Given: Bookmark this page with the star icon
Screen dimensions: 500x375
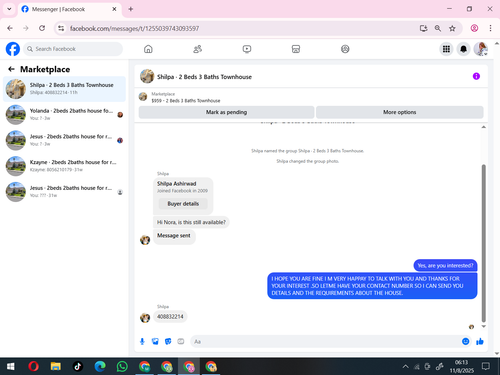Looking at the screenshot, I should click(452, 28).
